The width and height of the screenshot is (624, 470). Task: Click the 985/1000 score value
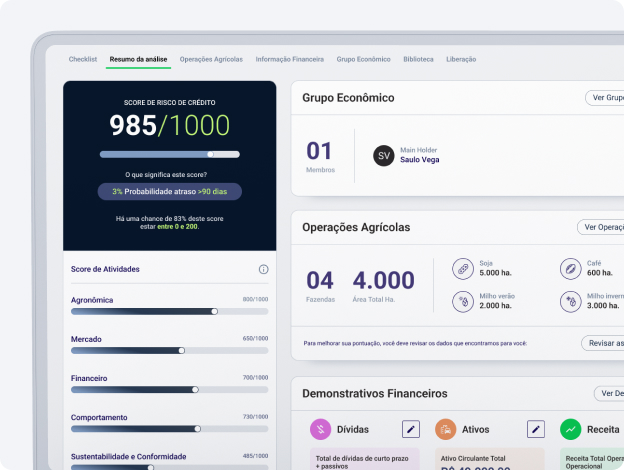(170, 125)
